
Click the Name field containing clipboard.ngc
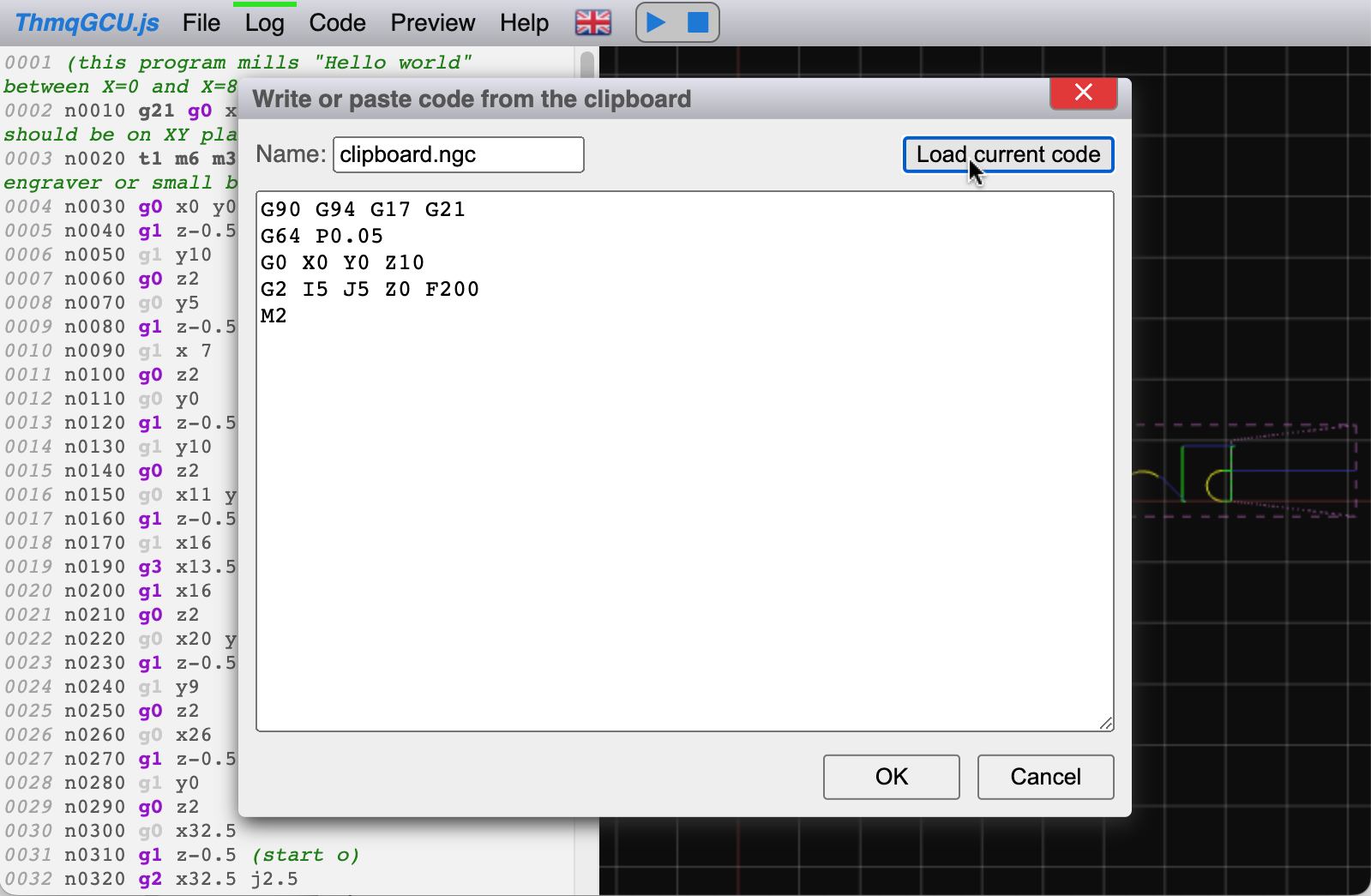(x=458, y=155)
